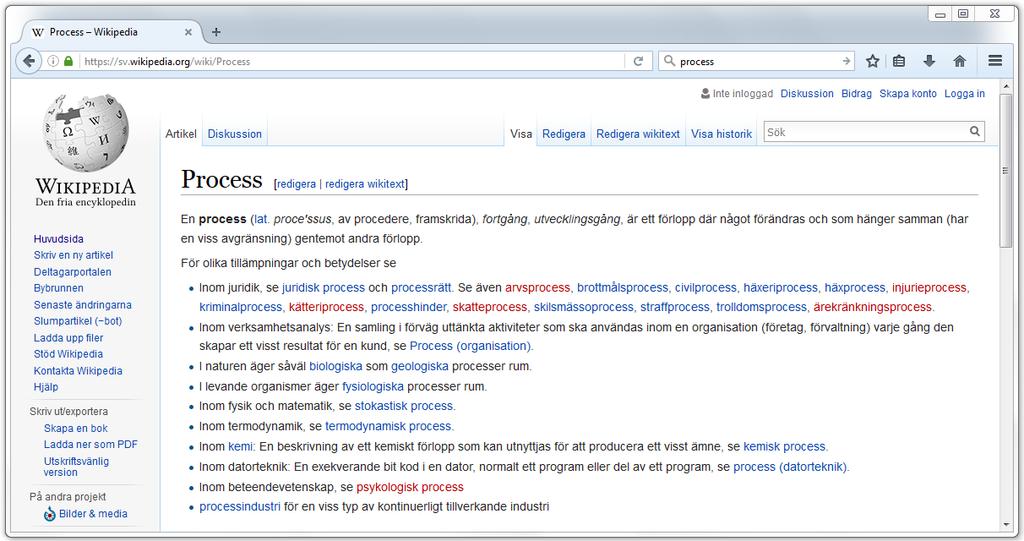Screen dimensions: 1024x541
Task: Open site information icon in address bar
Action: (54, 61)
